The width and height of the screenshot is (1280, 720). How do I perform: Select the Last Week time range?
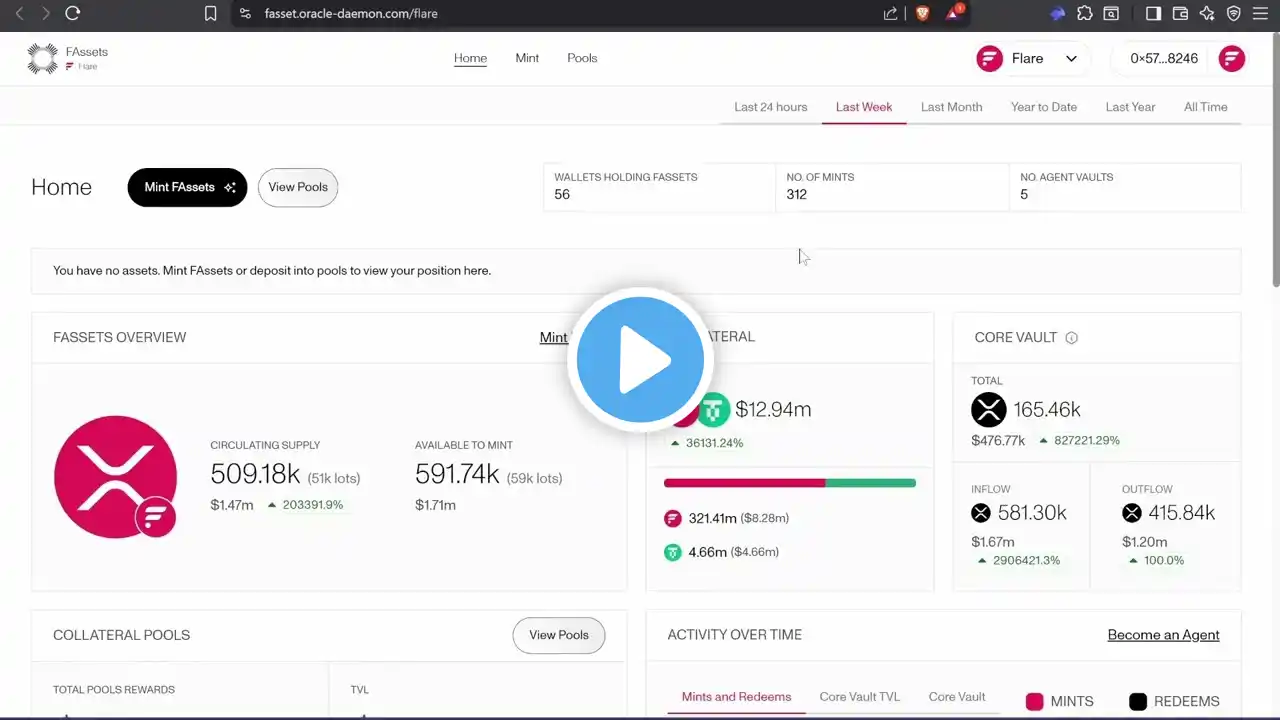[x=864, y=107]
